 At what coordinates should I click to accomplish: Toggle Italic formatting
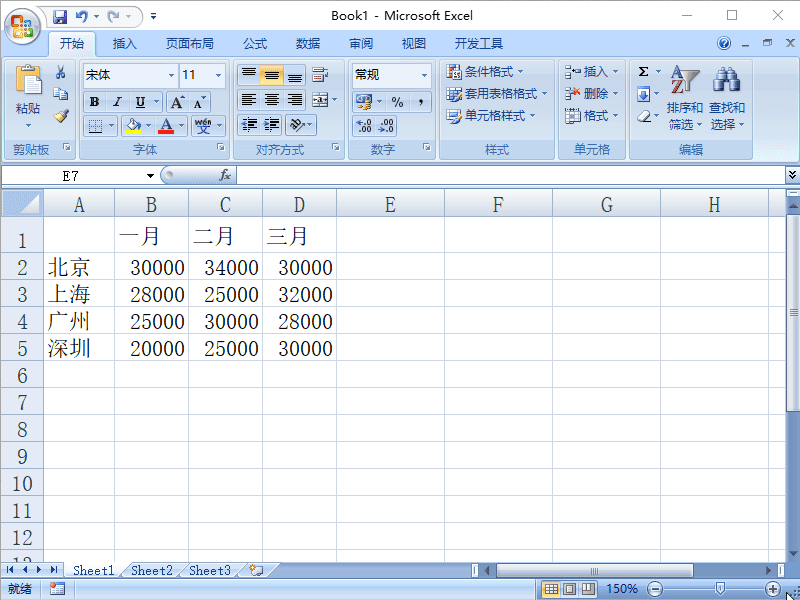[x=117, y=102]
